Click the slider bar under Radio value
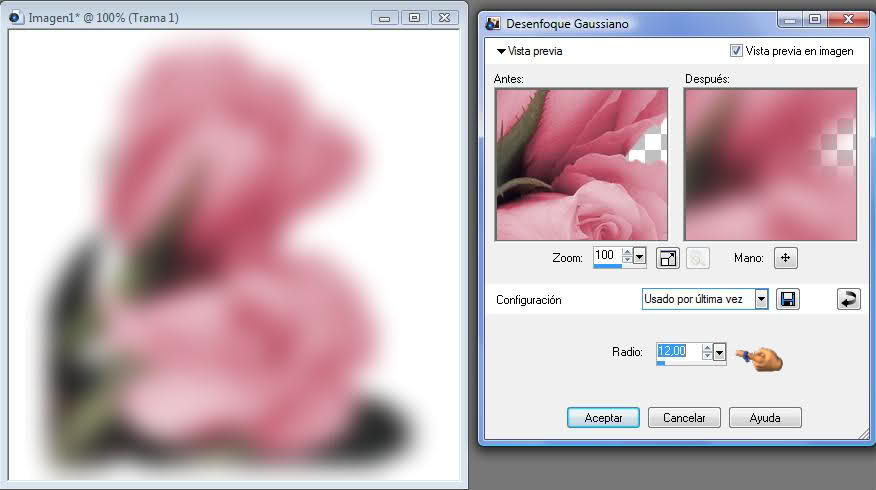876x490 pixels. pos(691,363)
